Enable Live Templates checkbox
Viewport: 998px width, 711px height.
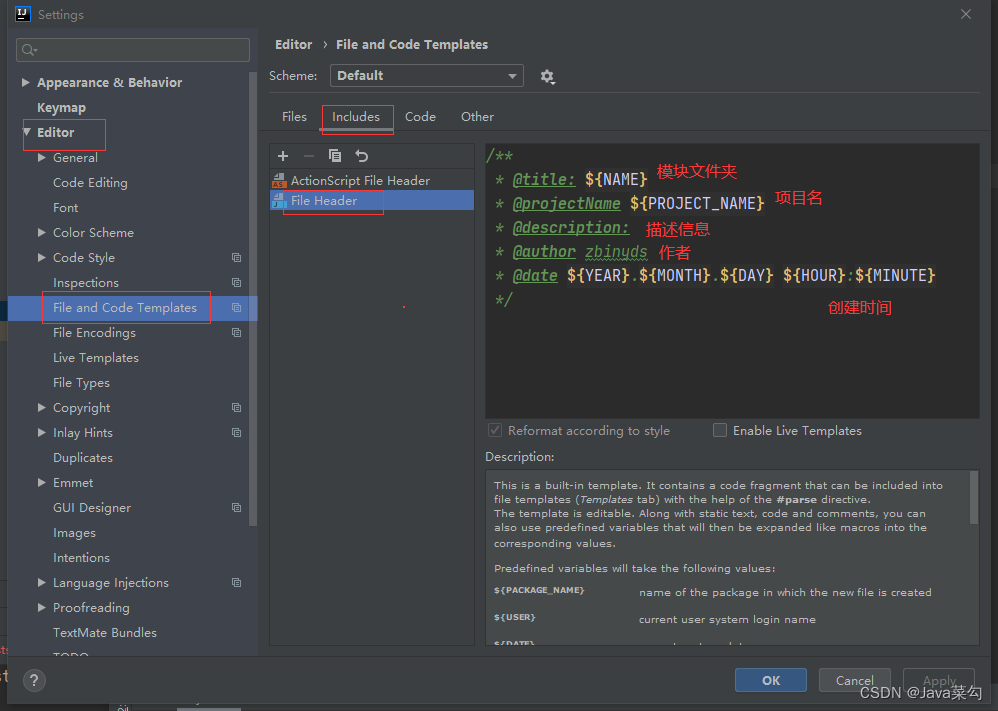[x=720, y=430]
